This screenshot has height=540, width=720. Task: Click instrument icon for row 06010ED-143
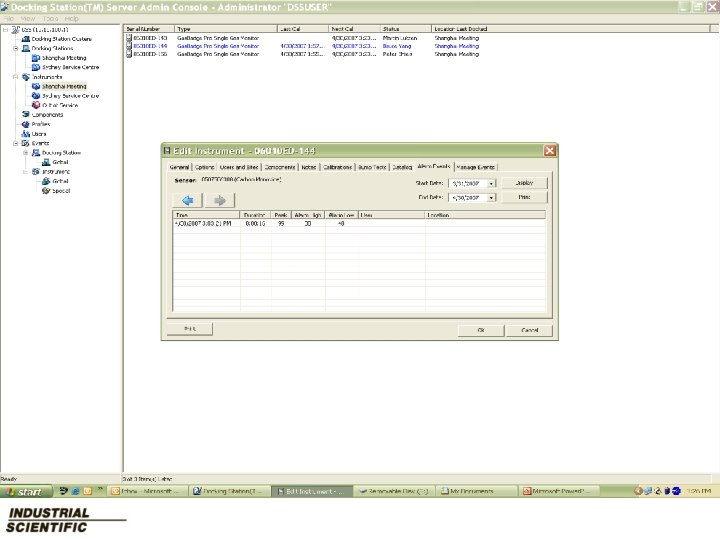[x=129, y=38]
